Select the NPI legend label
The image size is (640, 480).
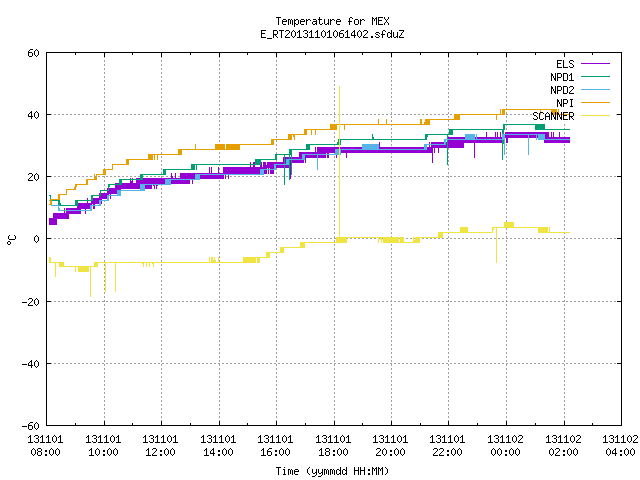565,103
